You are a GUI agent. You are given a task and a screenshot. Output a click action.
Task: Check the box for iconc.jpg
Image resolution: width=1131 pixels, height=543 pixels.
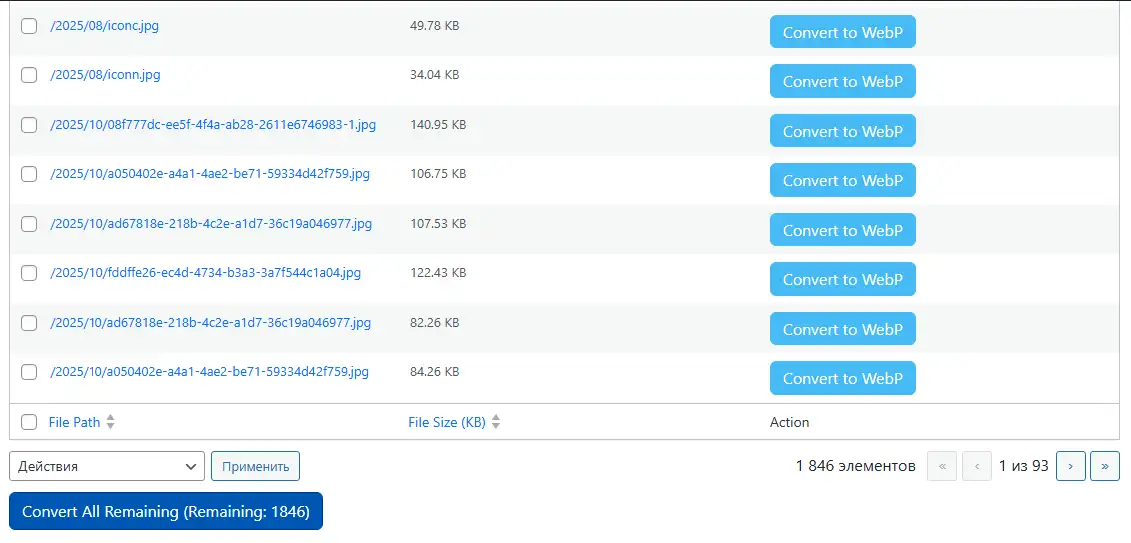(x=29, y=26)
